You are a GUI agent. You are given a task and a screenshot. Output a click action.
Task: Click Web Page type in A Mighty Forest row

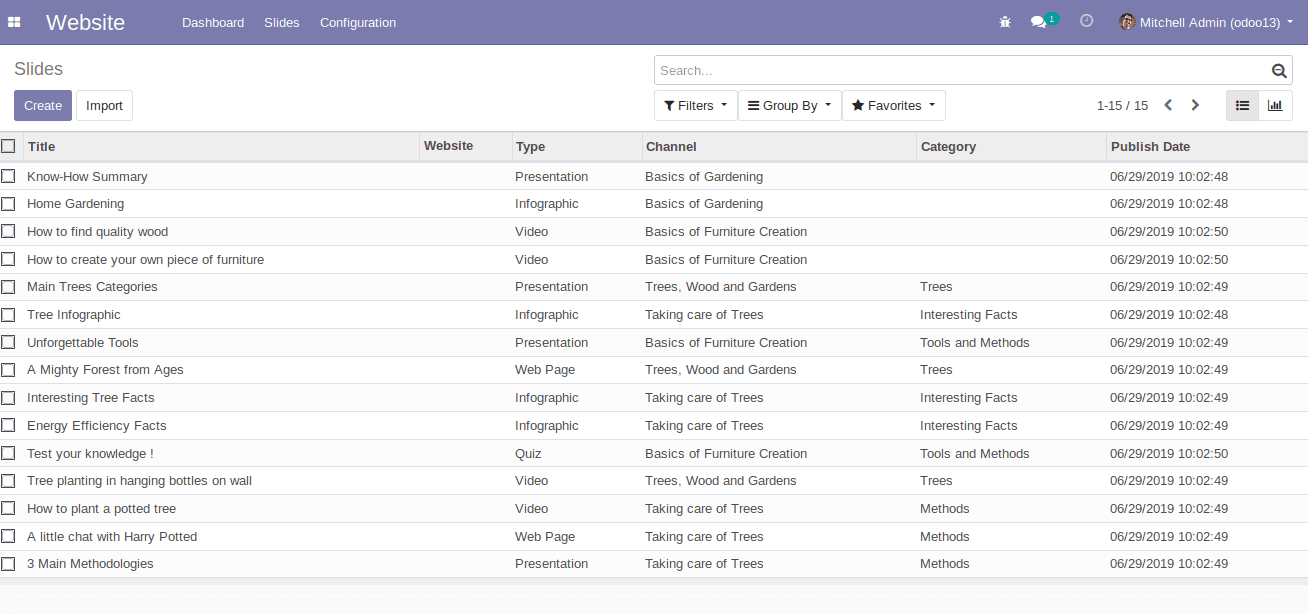click(545, 370)
